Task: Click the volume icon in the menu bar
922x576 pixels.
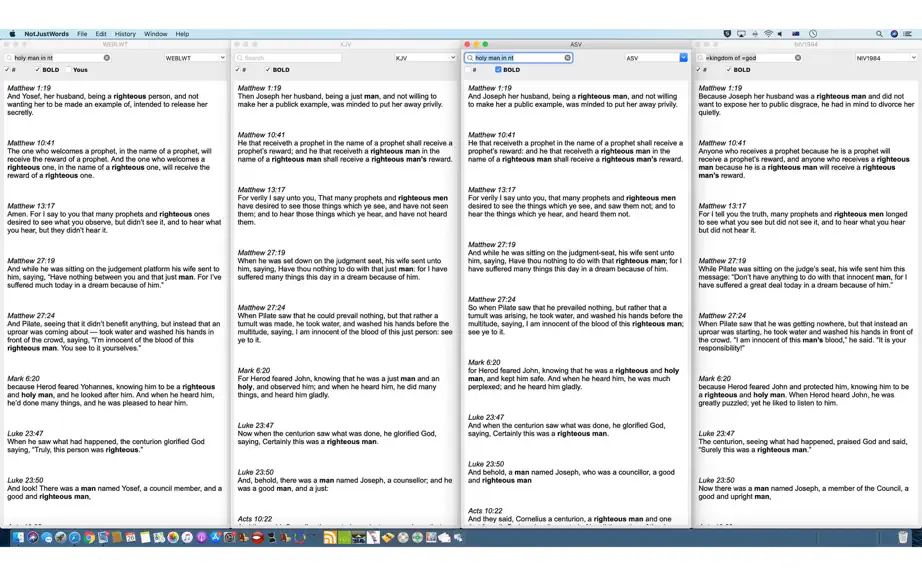Action: [x=780, y=34]
